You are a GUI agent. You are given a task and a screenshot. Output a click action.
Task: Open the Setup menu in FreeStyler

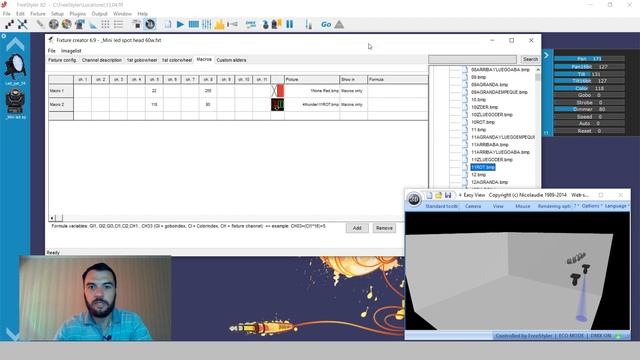point(57,13)
